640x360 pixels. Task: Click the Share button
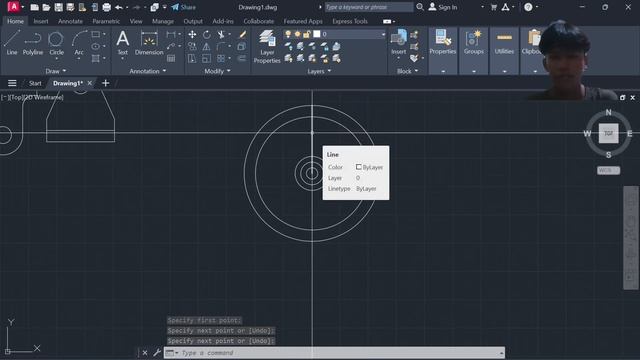coord(184,7)
